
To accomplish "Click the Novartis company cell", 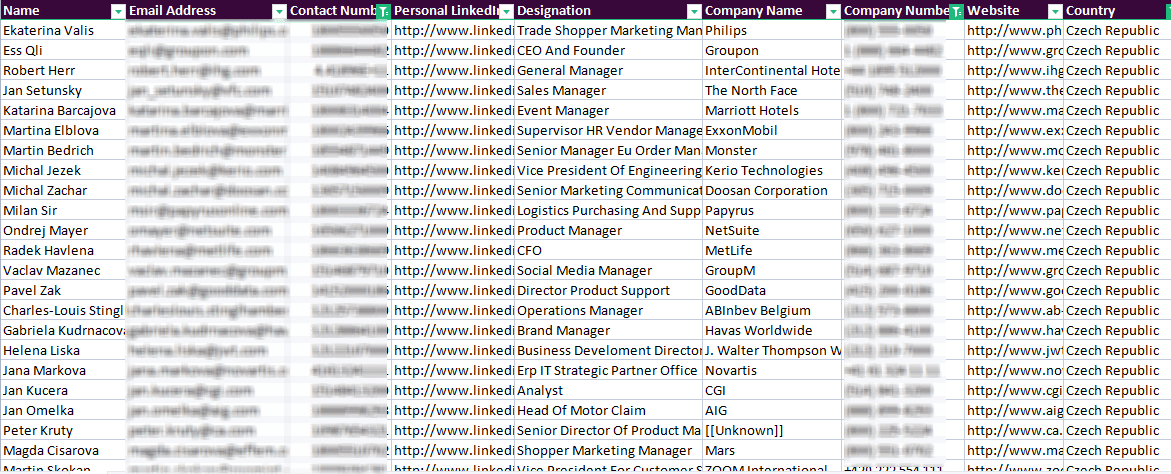I will 772,370.
